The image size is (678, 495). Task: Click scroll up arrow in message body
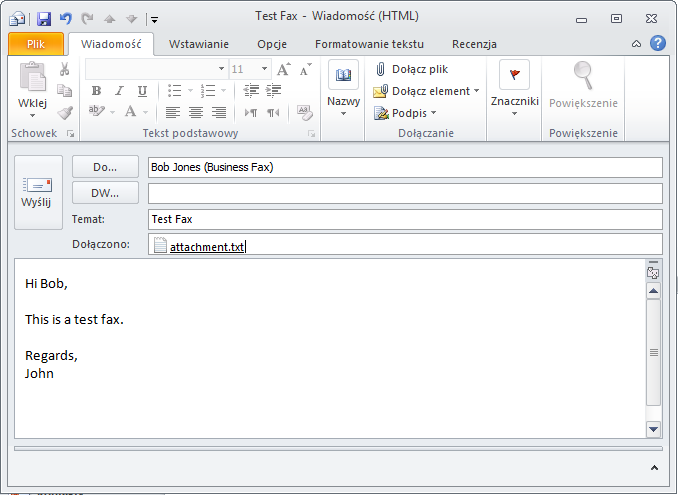(653, 291)
